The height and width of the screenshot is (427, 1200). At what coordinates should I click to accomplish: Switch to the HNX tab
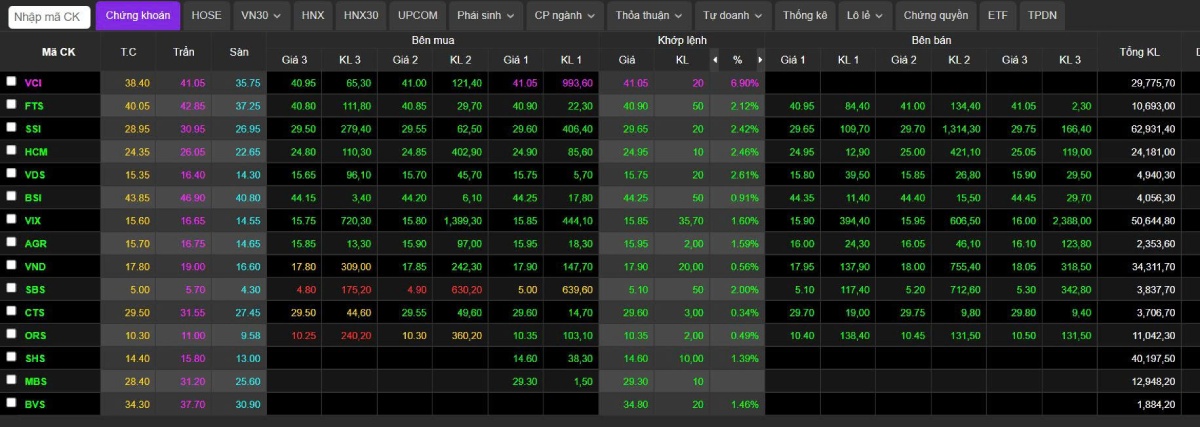pos(313,15)
